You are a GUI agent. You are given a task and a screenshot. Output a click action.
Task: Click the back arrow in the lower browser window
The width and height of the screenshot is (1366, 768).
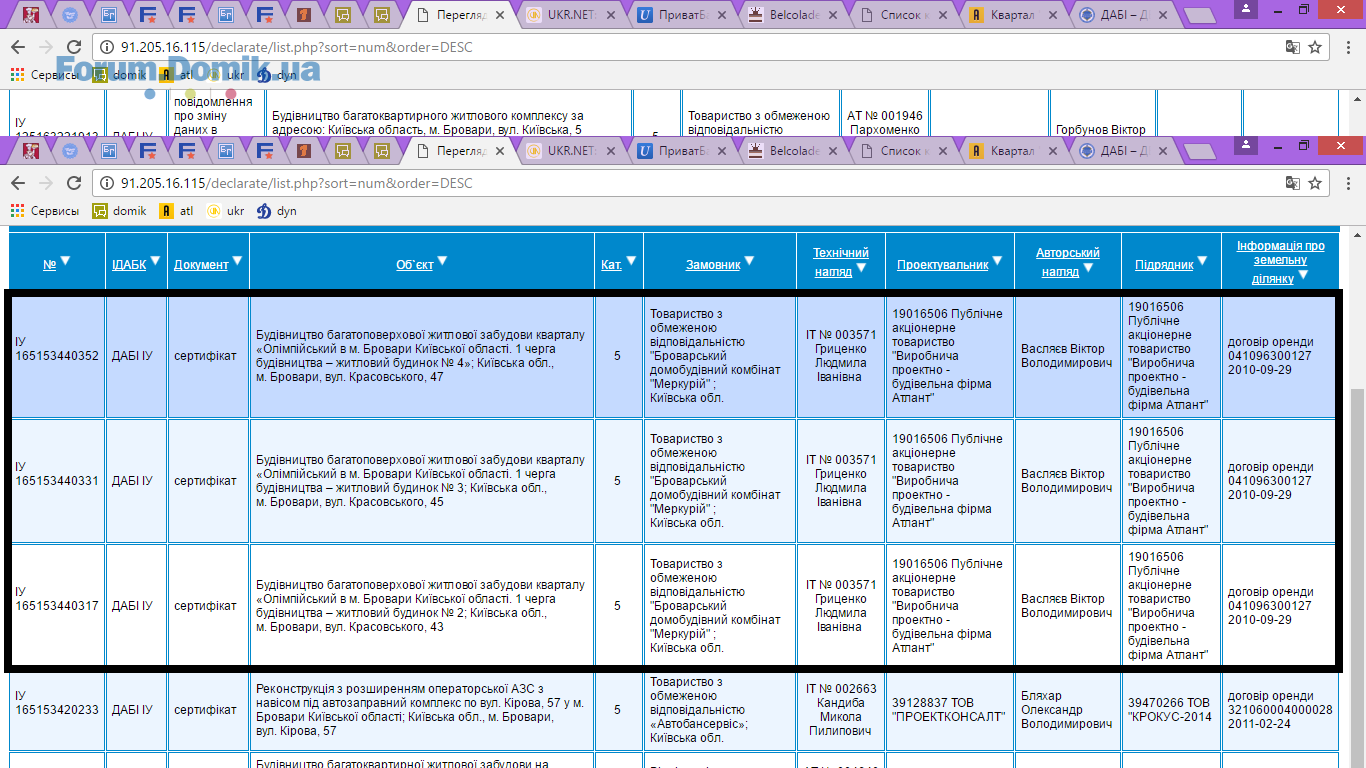[18, 183]
